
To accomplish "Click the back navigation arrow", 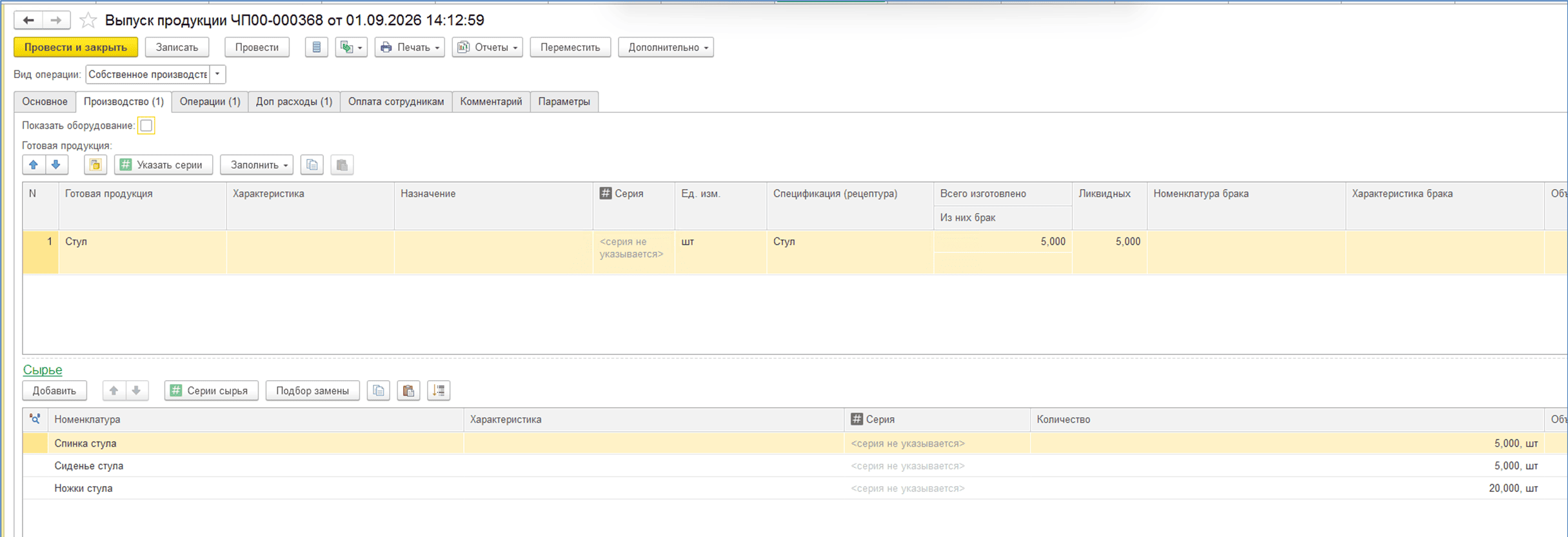I will point(28,21).
